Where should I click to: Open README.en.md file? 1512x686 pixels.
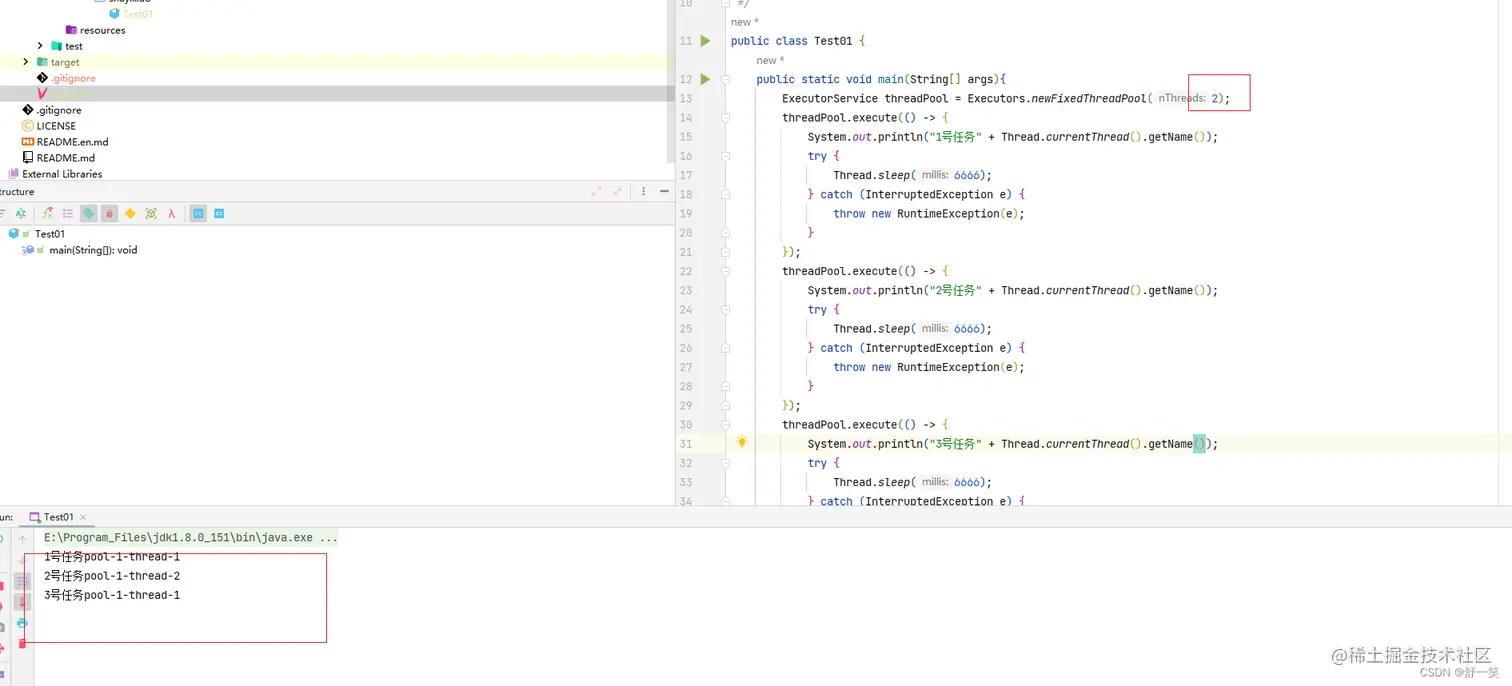click(x=65, y=142)
